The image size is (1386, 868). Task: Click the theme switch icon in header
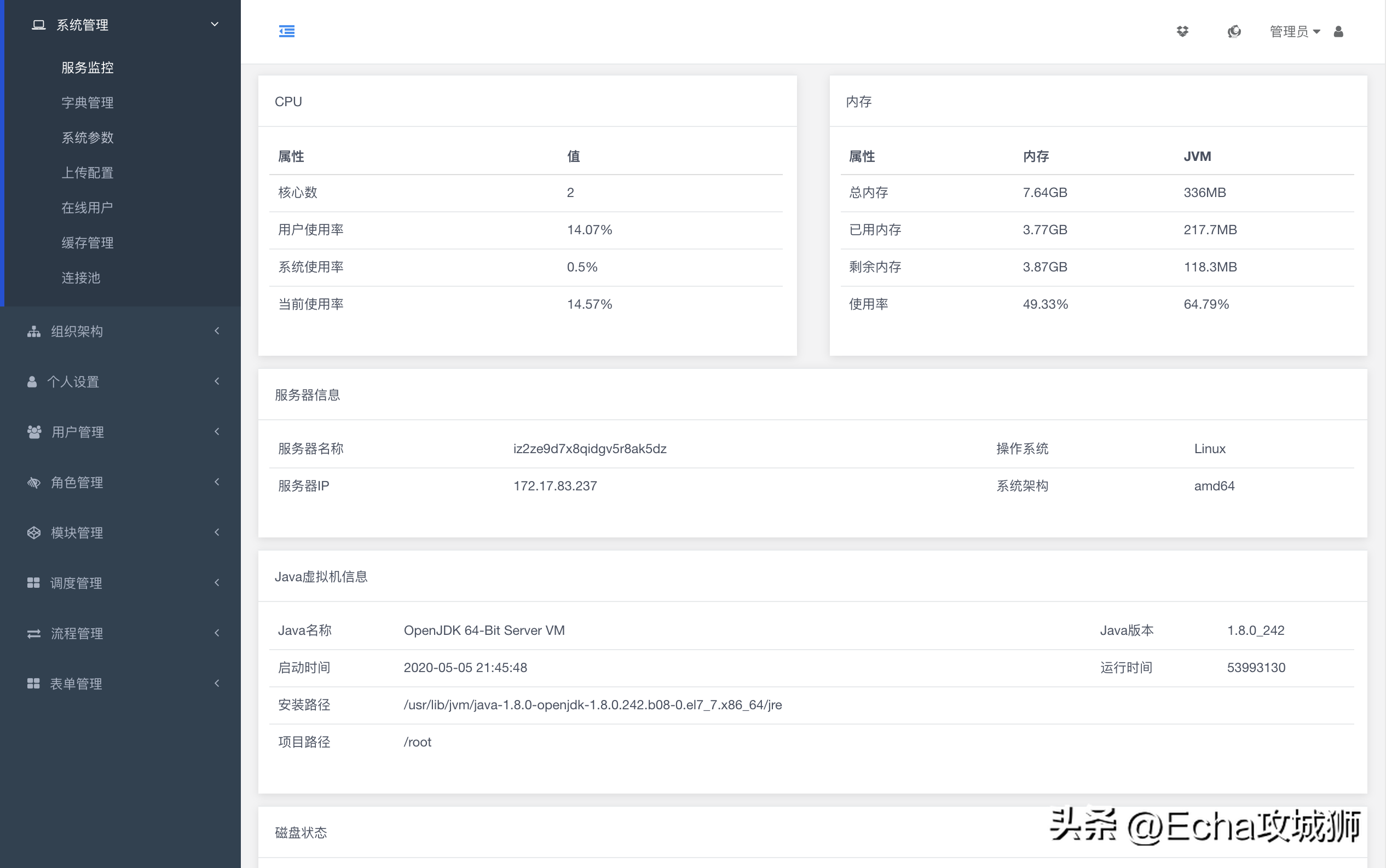(1234, 31)
